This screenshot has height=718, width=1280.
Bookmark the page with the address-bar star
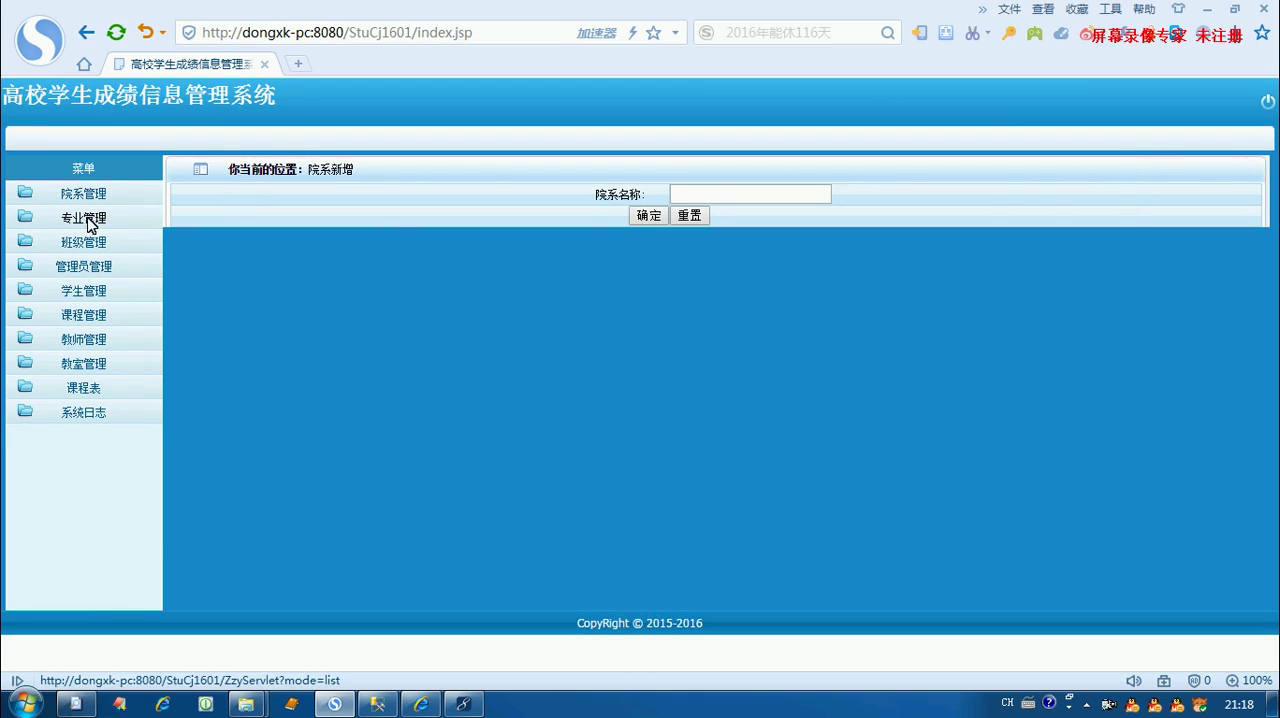tap(653, 33)
